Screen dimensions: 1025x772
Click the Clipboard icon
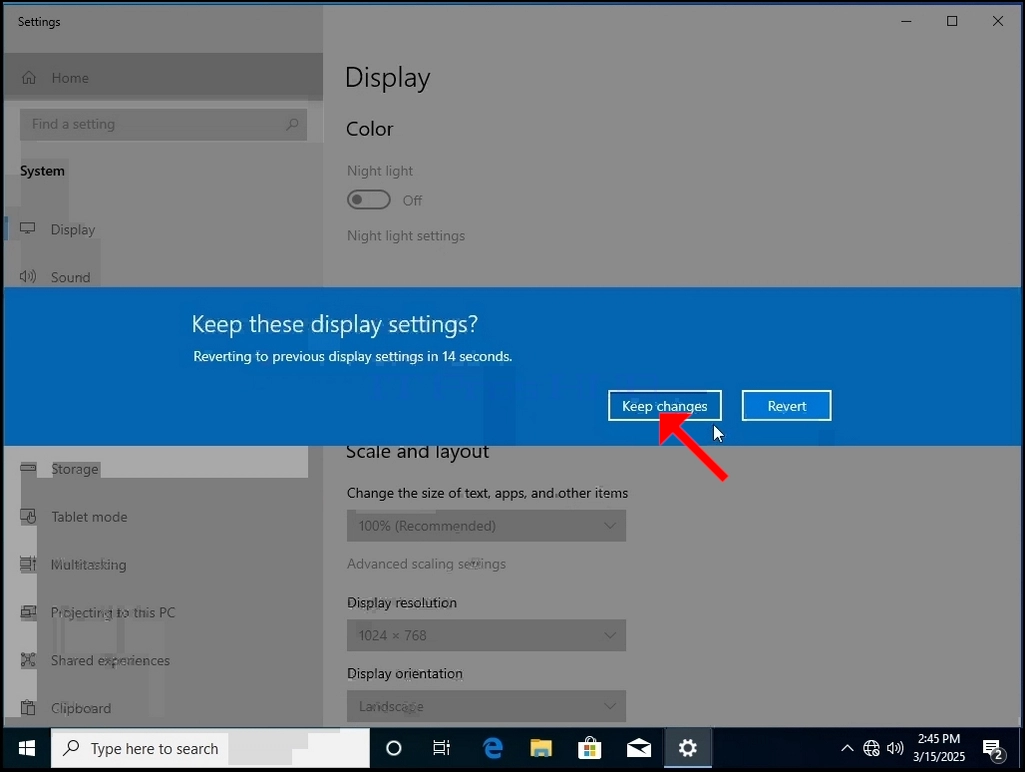(x=28, y=708)
